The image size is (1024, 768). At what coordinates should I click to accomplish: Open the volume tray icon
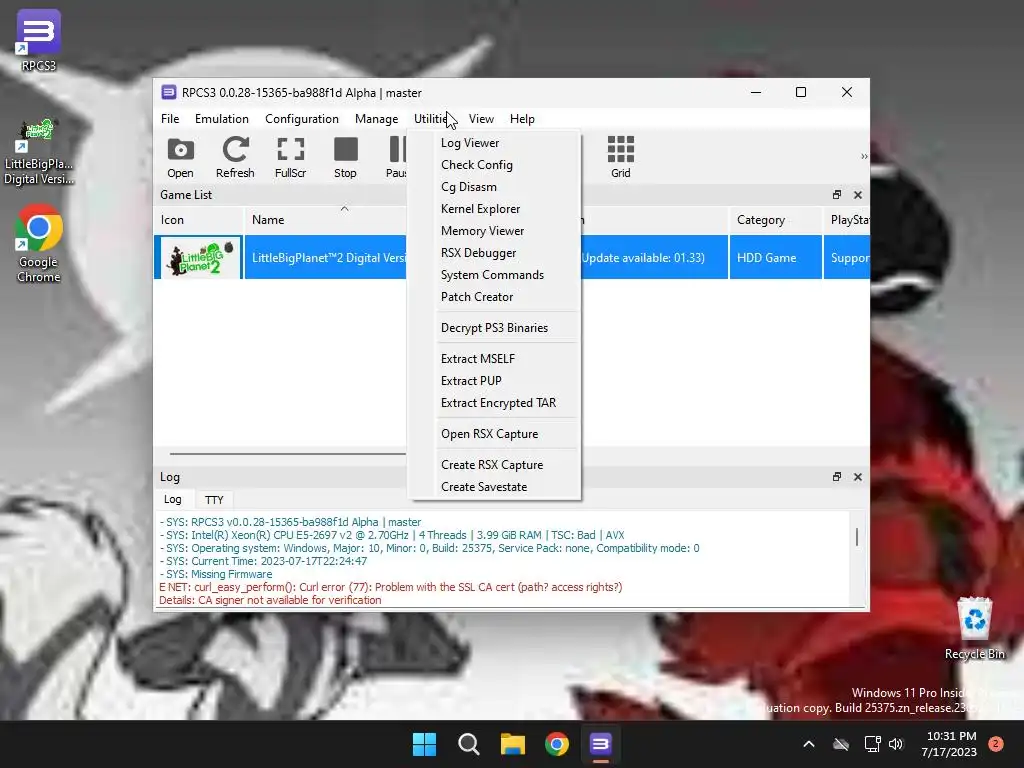coord(896,744)
